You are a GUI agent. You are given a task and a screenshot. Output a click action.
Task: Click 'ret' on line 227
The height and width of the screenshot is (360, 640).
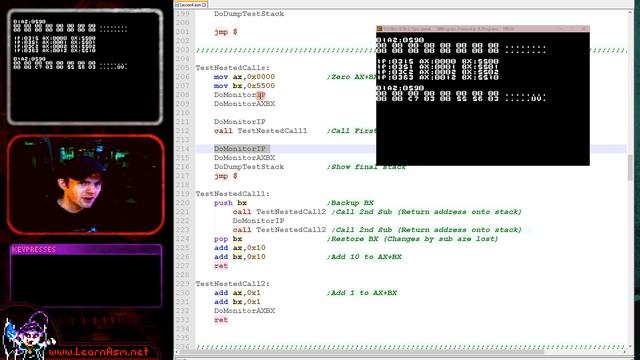point(221,266)
